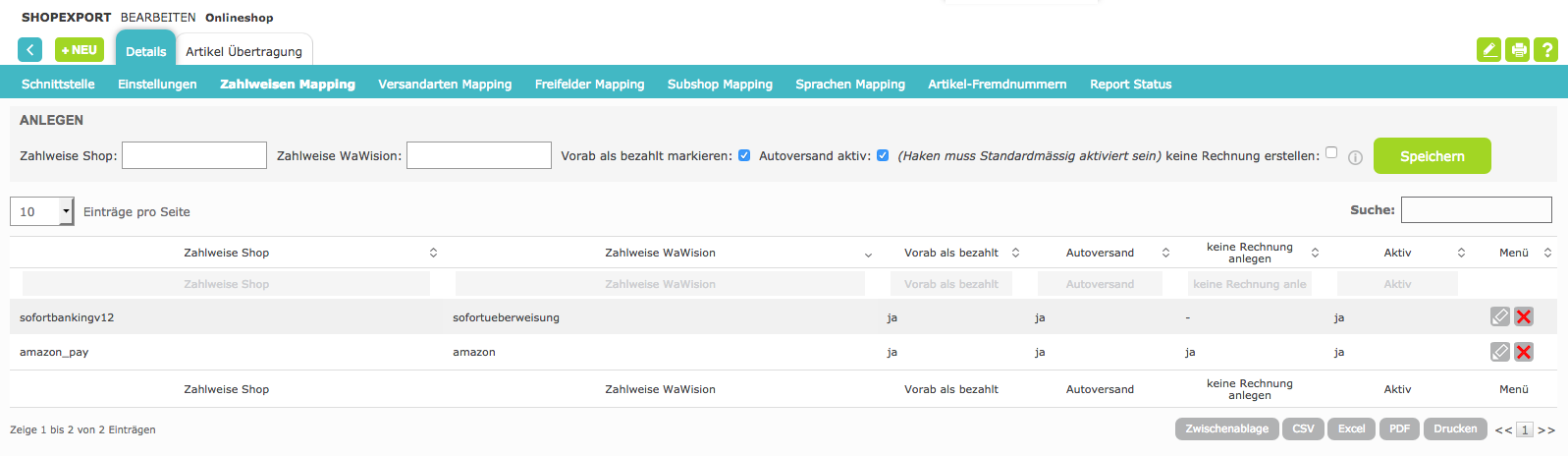Image resolution: width=1568 pixels, height=456 pixels.
Task: Click info icon next to keine Rechnung erstellen
Action: click(x=1355, y=157)
